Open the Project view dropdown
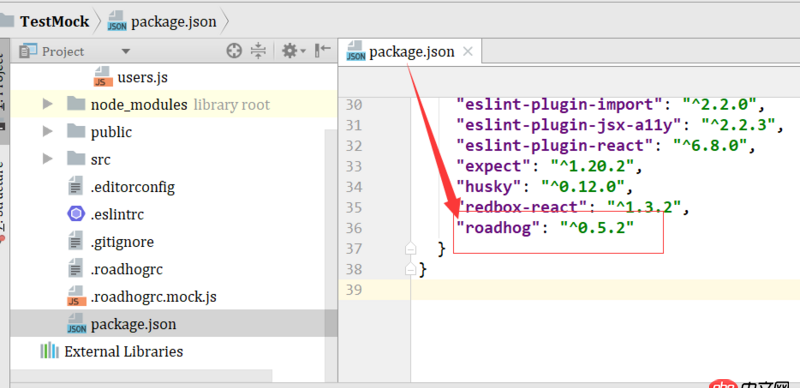The image size is (800, 388). click(126, 52)
